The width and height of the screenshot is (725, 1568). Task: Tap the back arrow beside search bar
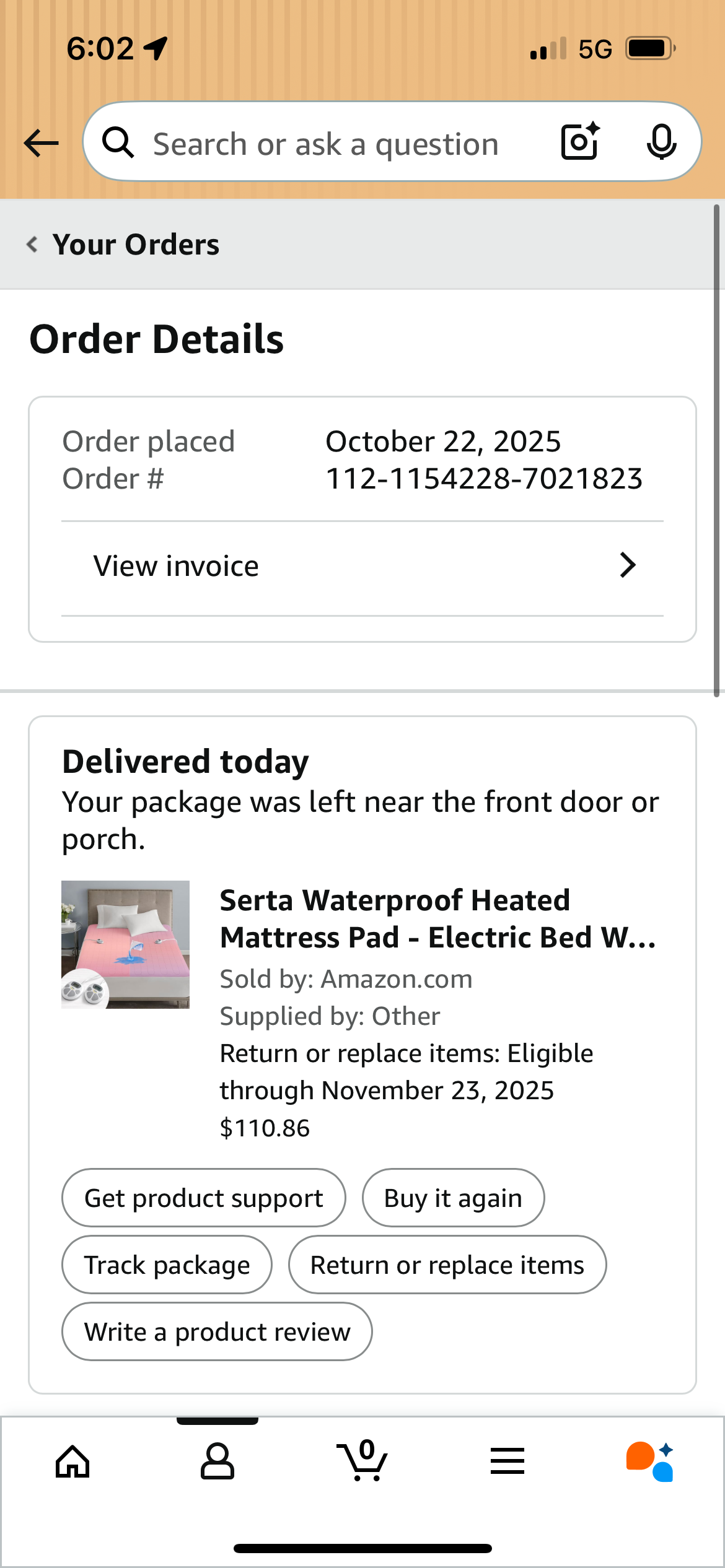tap(41, 144)
